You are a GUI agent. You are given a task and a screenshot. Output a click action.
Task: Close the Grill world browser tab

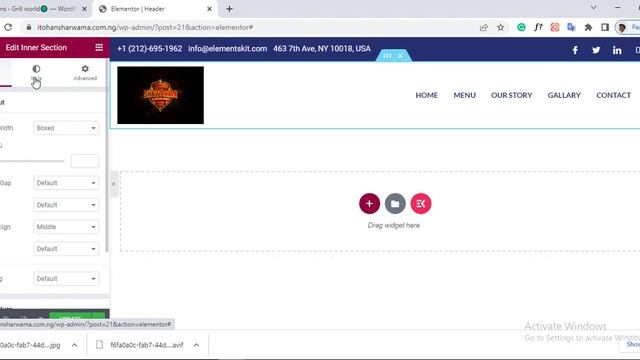tap(84, 9)
